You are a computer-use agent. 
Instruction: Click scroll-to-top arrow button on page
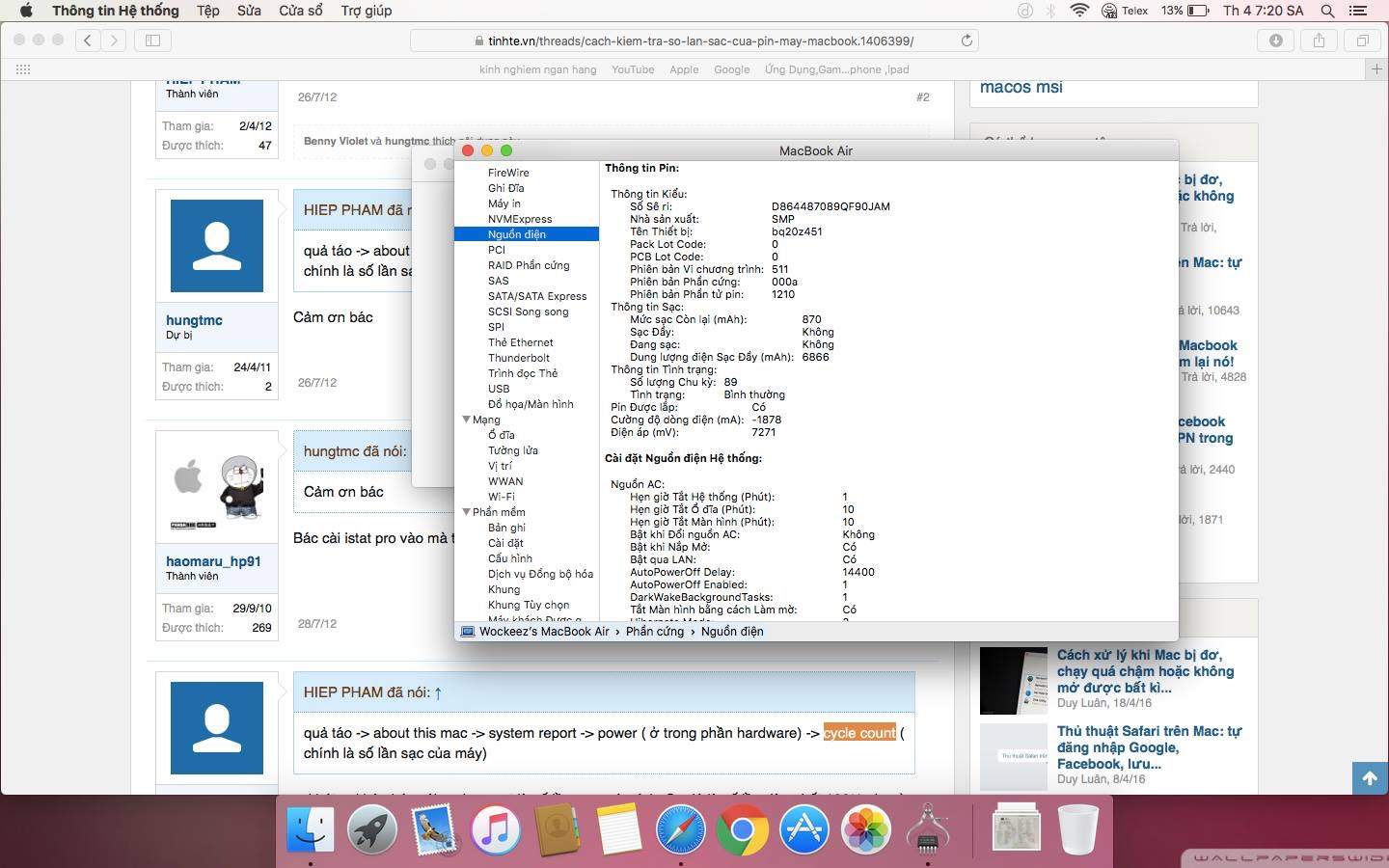click(1370, 778)
